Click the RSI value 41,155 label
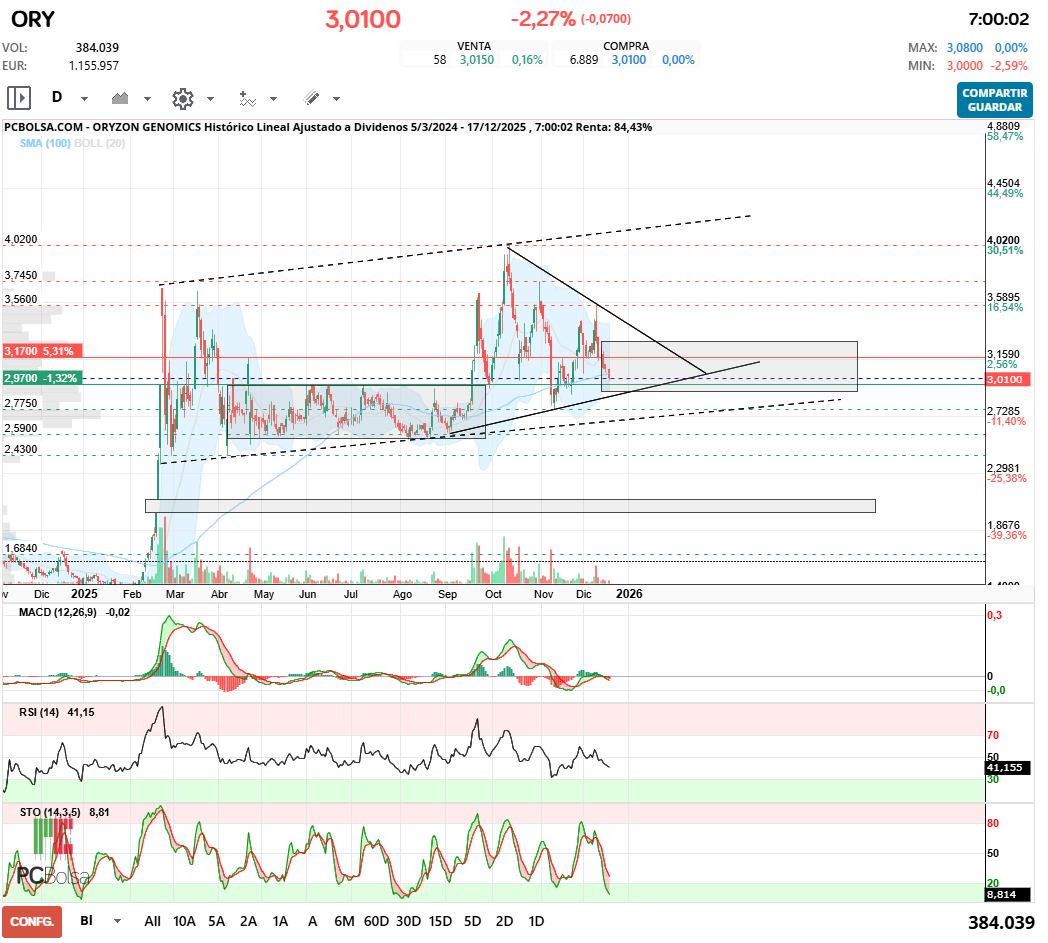The width and height of the screenshot is (1048, 943). click(x=1005, y=768)
